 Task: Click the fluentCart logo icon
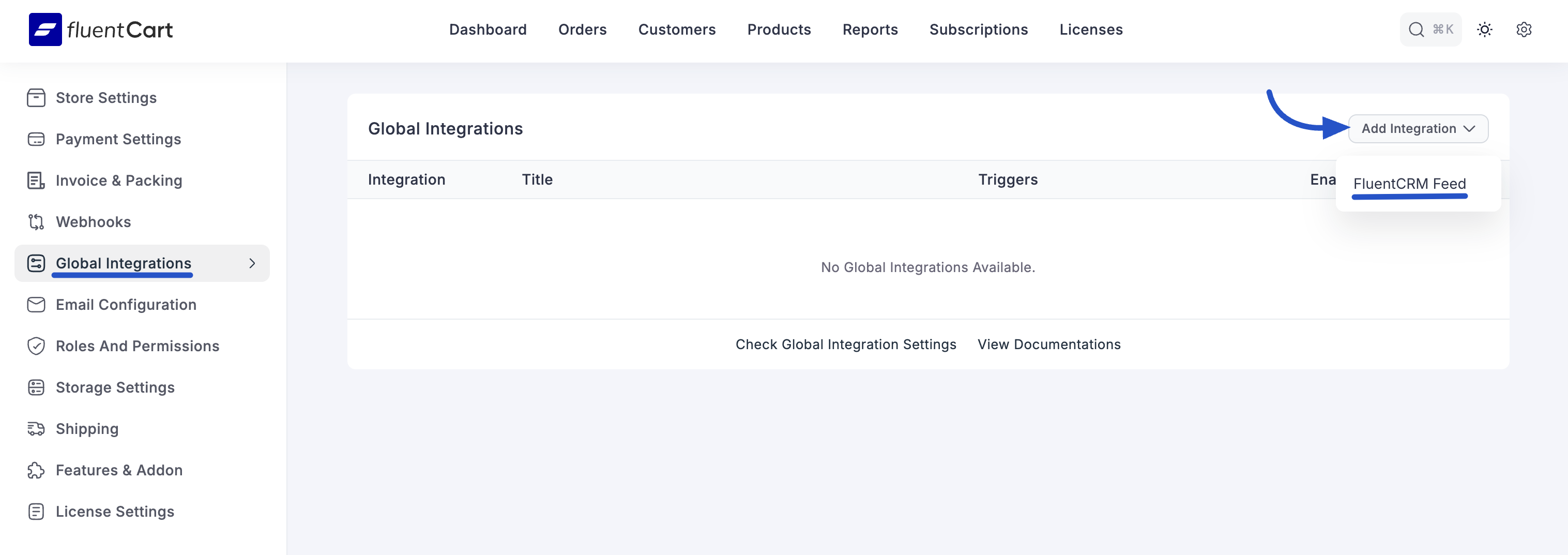click(45, 29)
